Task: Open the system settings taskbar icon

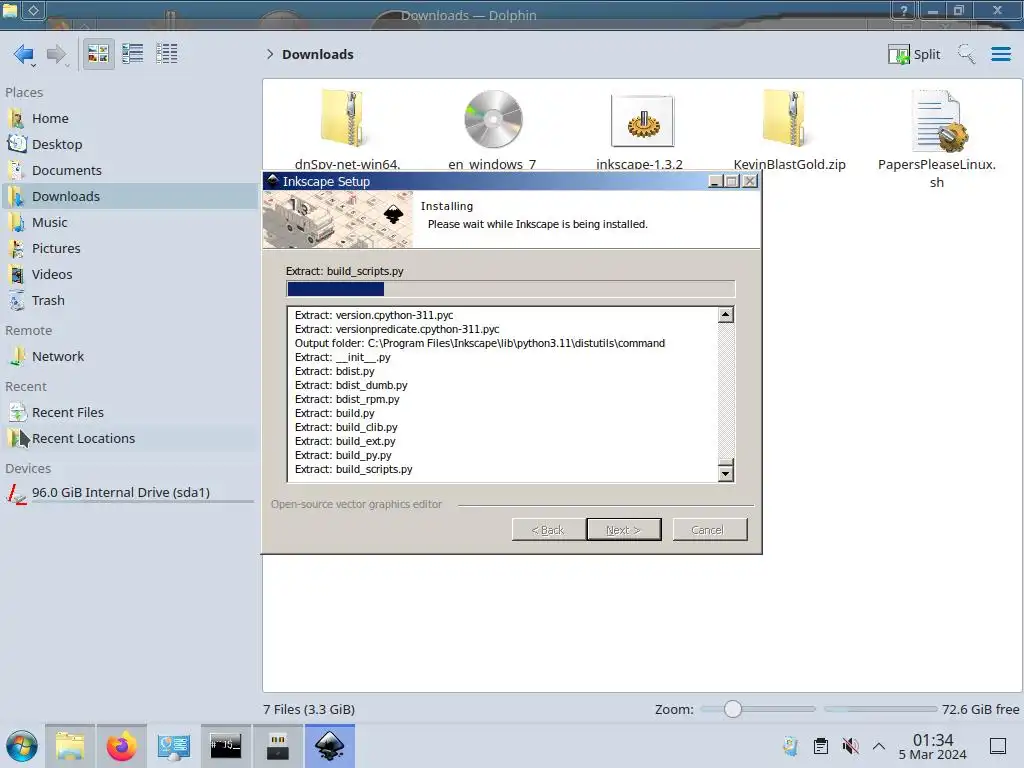Action: point(173,746)
